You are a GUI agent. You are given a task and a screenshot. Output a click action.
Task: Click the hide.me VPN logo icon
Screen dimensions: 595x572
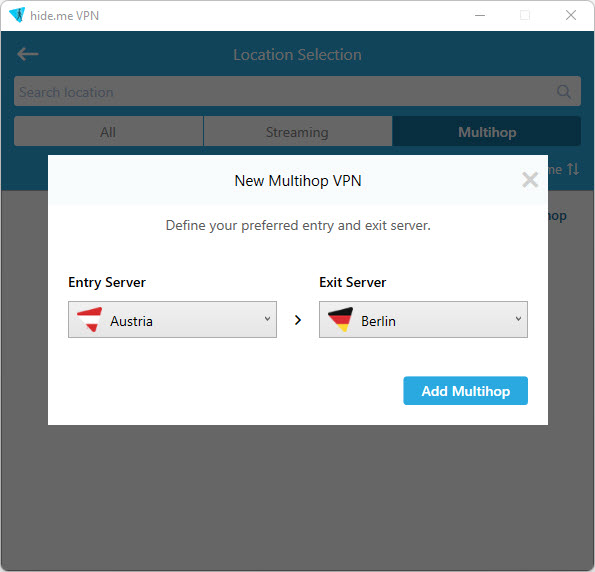(x=17, y=15)
